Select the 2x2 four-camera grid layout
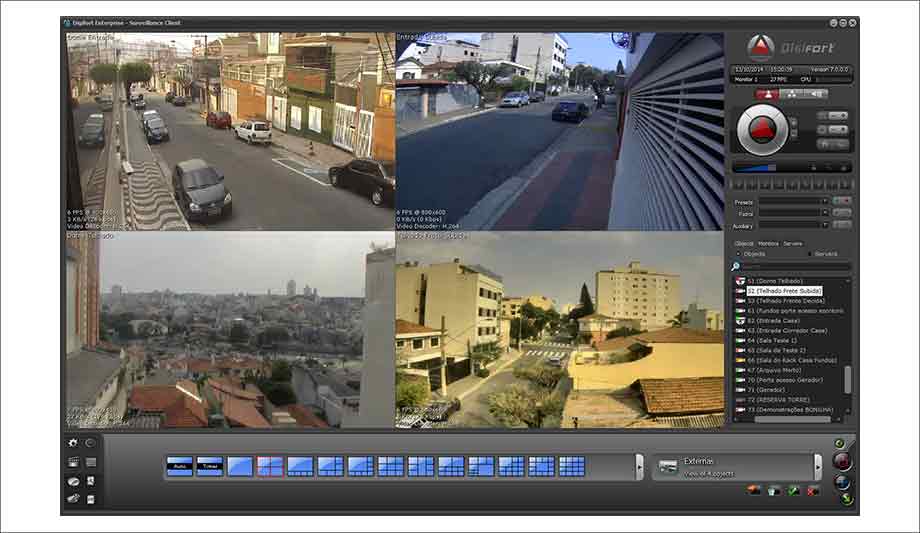This screenshot has width=920, height=533. click(x=270, y=466)
